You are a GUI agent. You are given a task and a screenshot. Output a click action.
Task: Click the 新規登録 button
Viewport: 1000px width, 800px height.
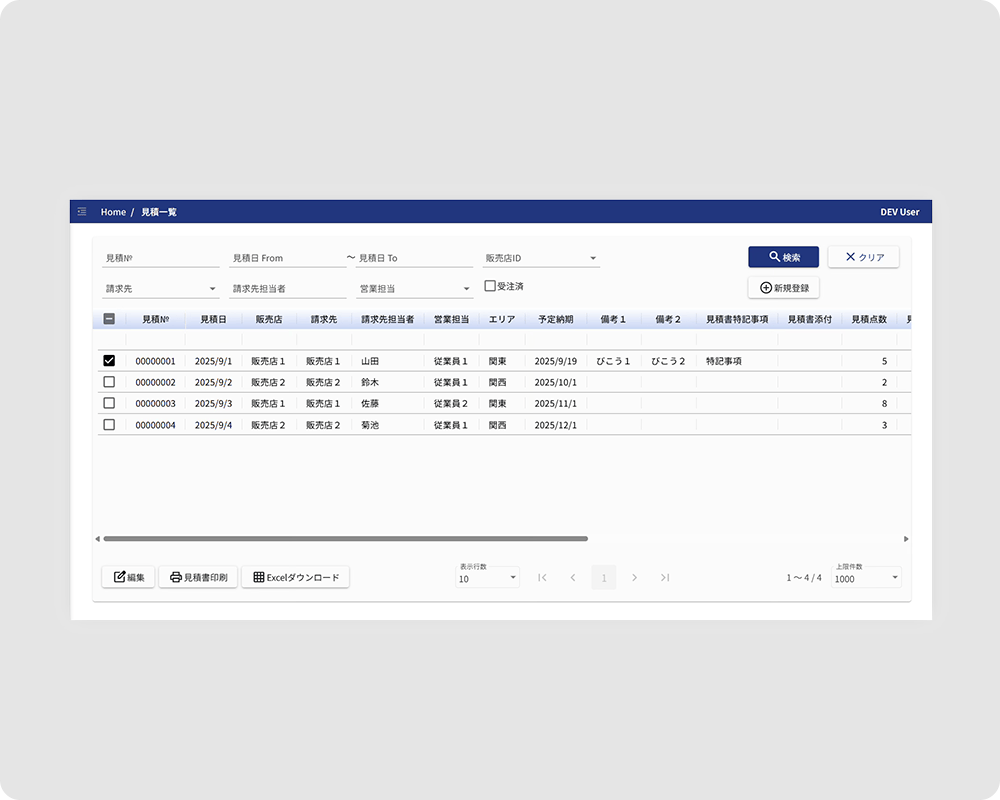[783, 288]
